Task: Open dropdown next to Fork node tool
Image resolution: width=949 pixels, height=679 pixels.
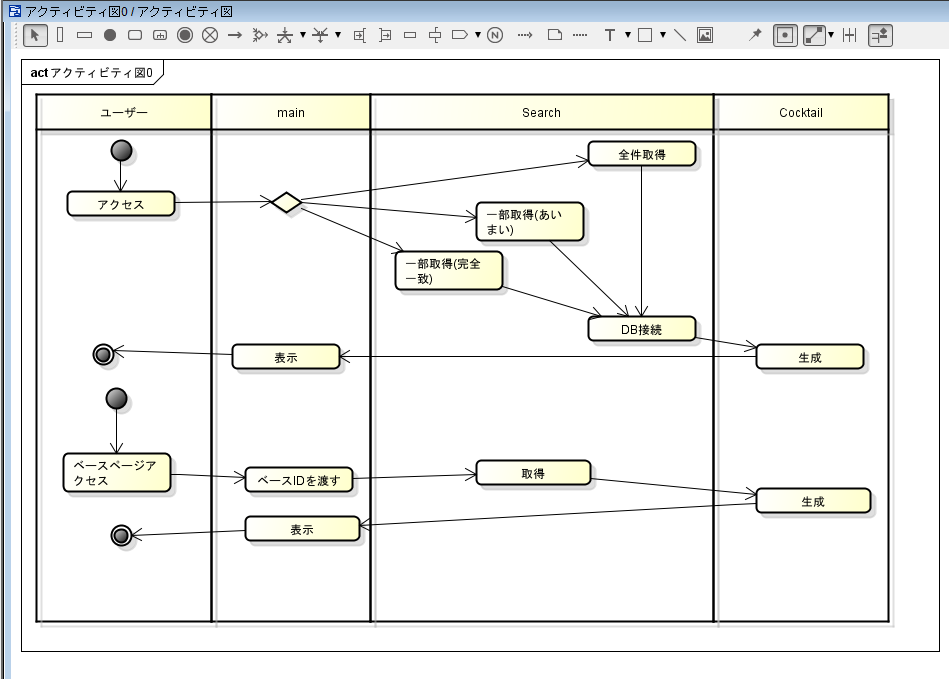Action: [302, 35]
